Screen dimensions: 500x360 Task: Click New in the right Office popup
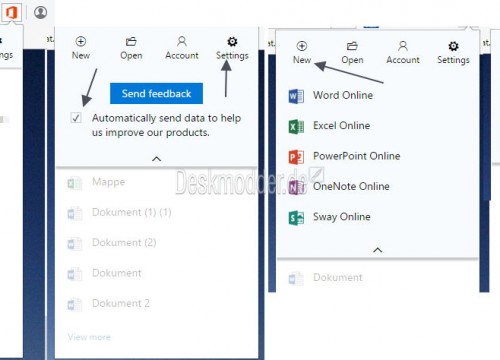click(x=302, y=53)
